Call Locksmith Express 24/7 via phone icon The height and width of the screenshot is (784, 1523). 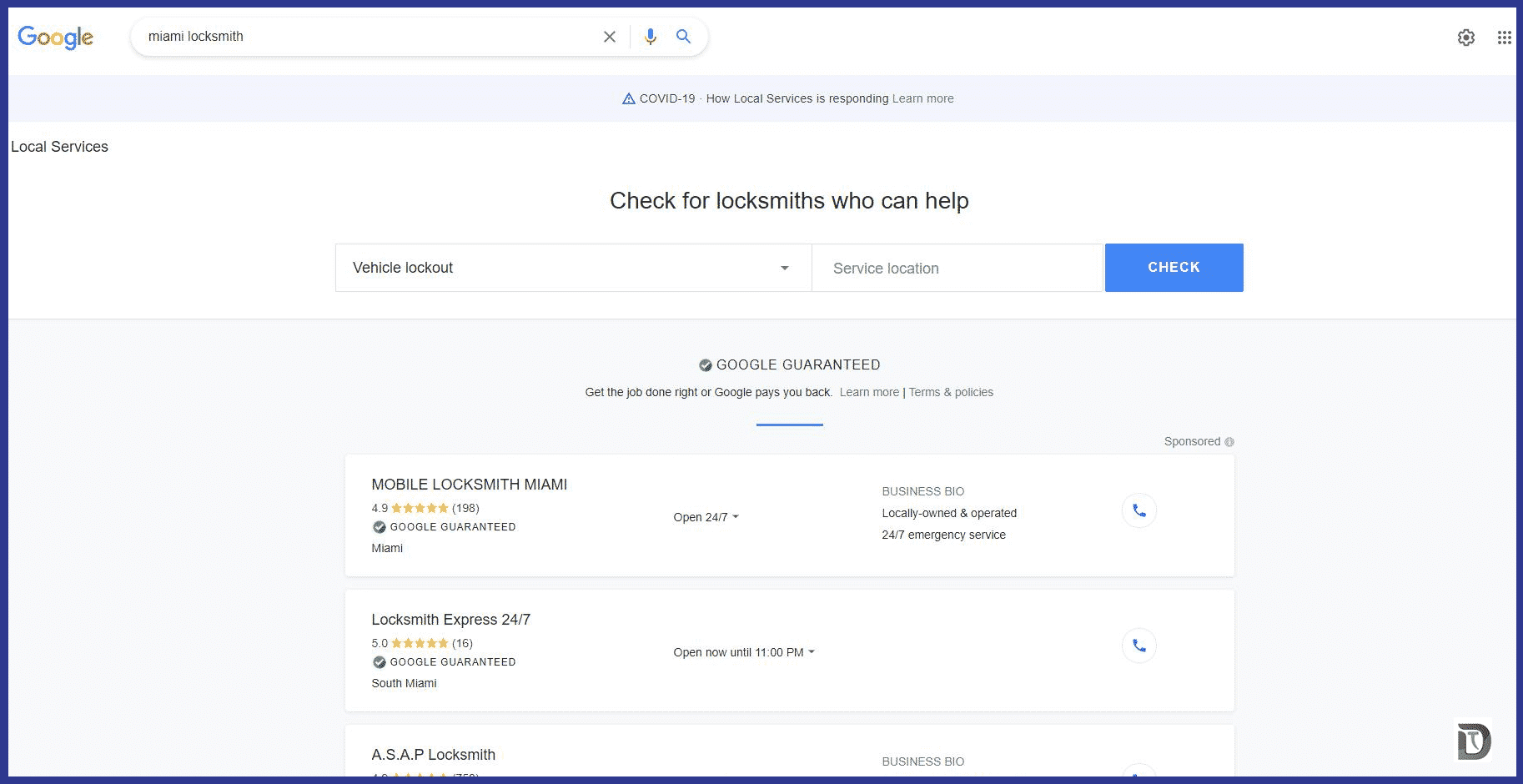[x=1139, y=646]
